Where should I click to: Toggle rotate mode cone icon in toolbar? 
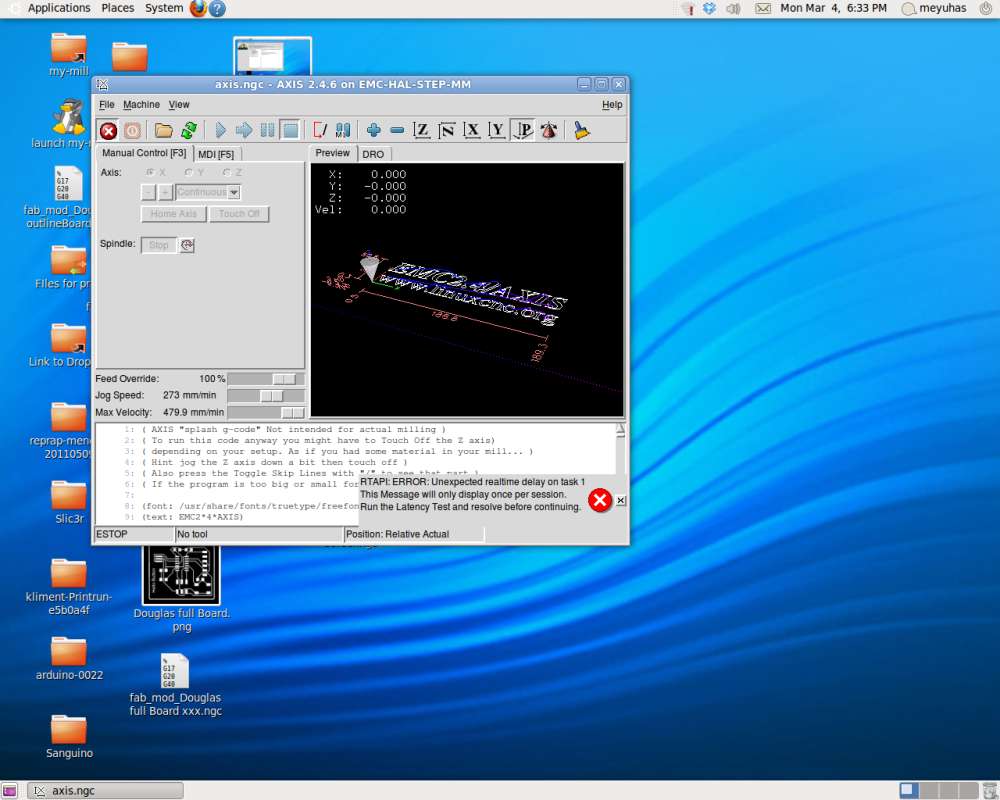click(548, 131)
